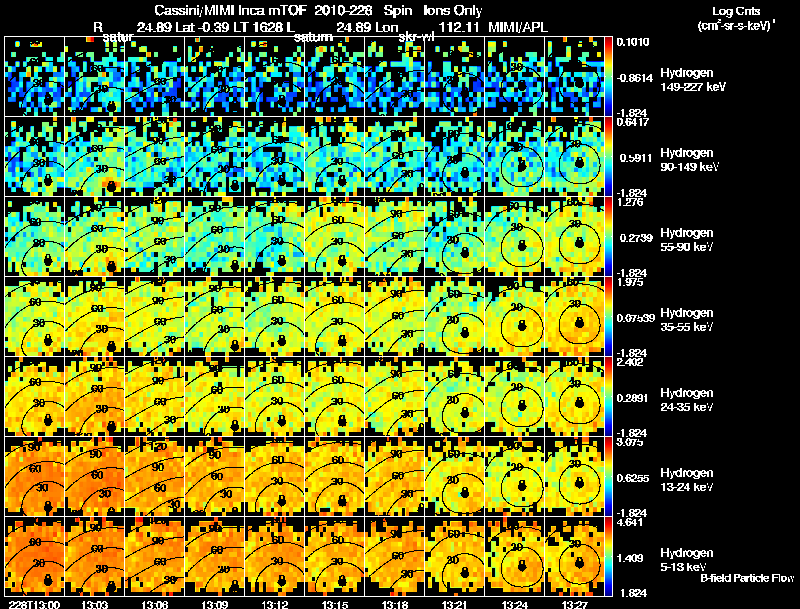The image size is (800, 609).
Task: Click the 0.6255 color scale value
Action: pos(633,478)
